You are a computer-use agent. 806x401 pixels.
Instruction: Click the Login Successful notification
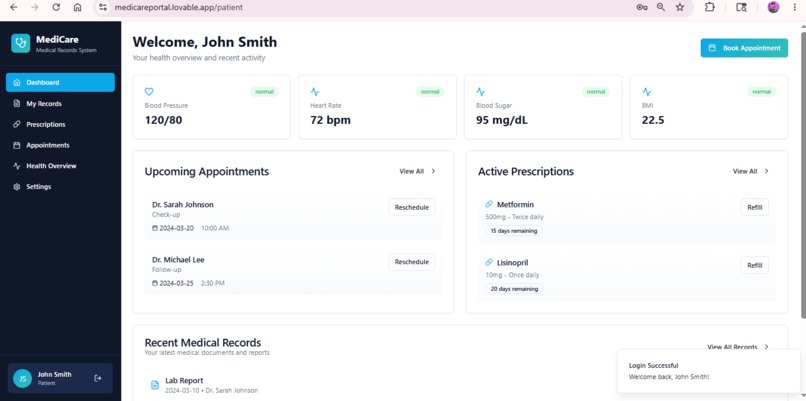709,371
